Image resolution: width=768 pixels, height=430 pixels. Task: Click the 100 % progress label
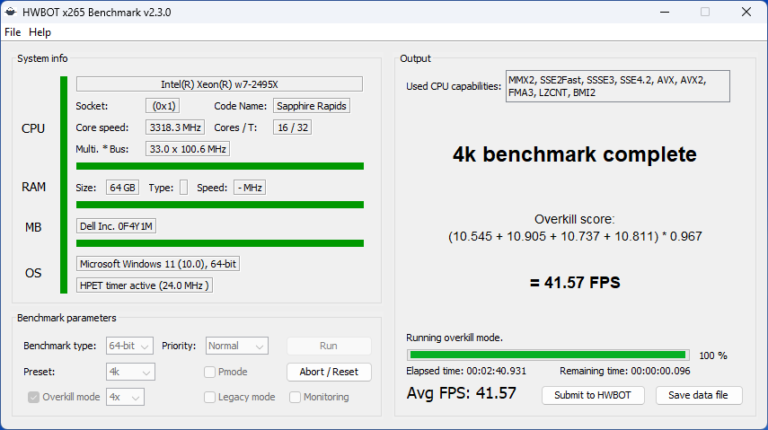pos(713,356)
